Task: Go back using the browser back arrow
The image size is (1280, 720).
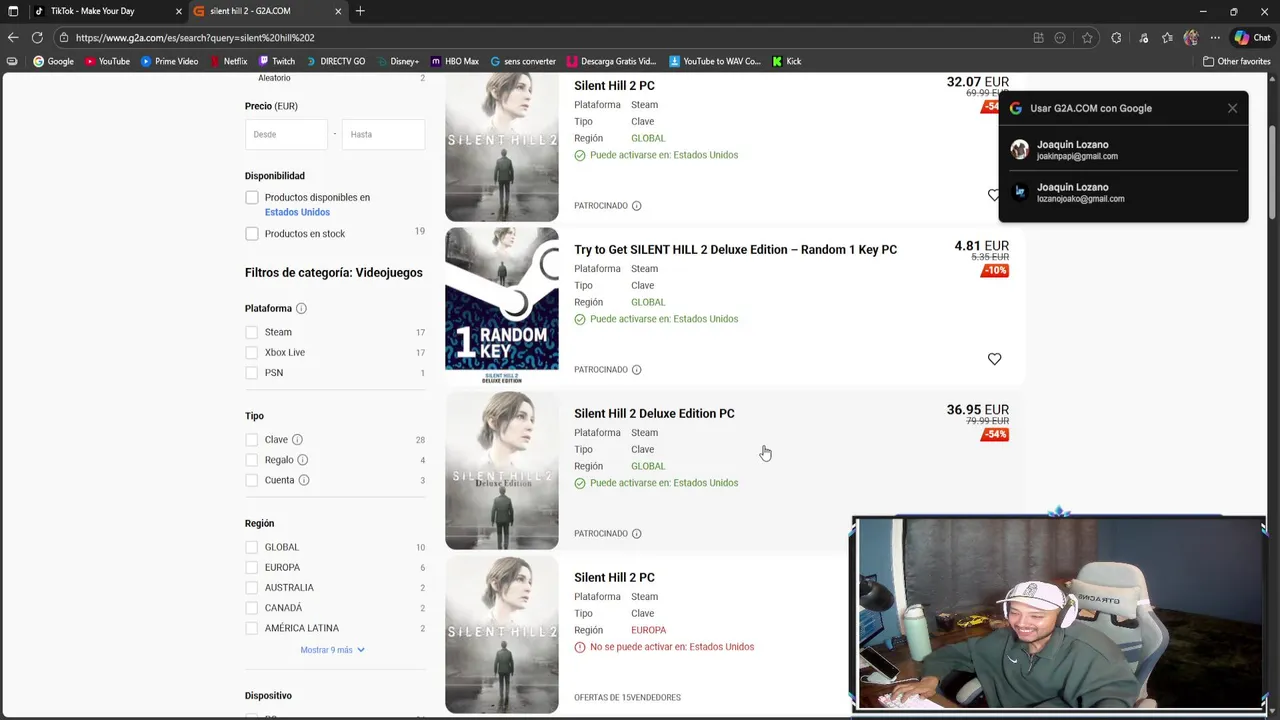Action: 13,38
